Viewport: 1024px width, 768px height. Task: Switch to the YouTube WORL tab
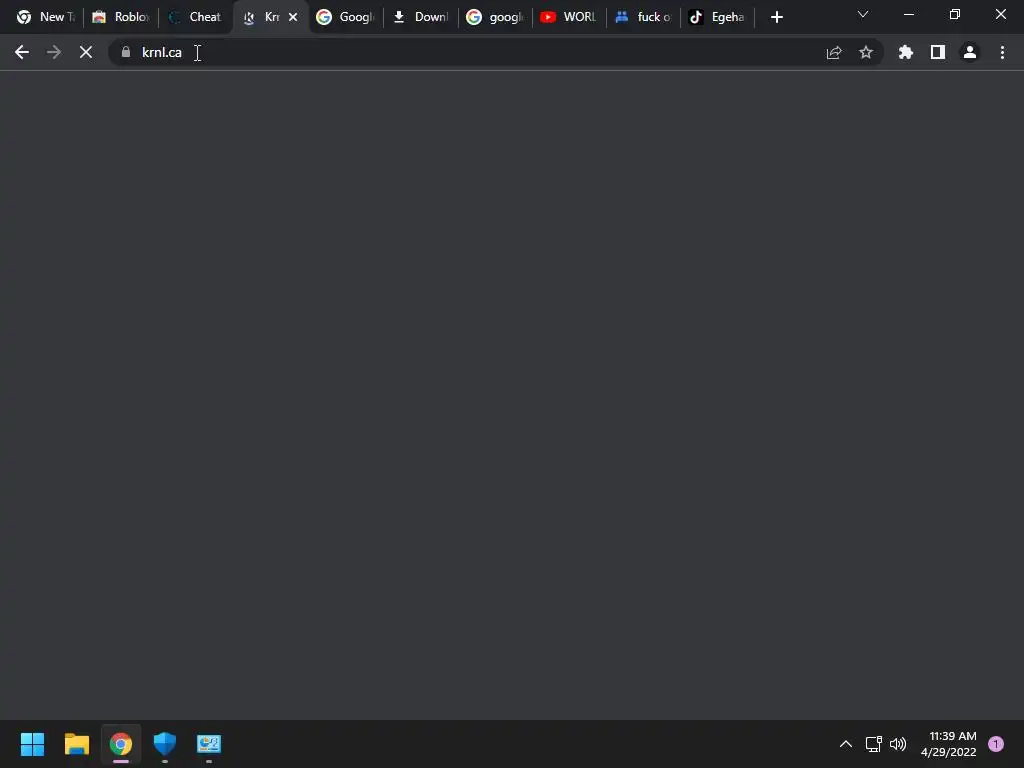coord(569,17)
